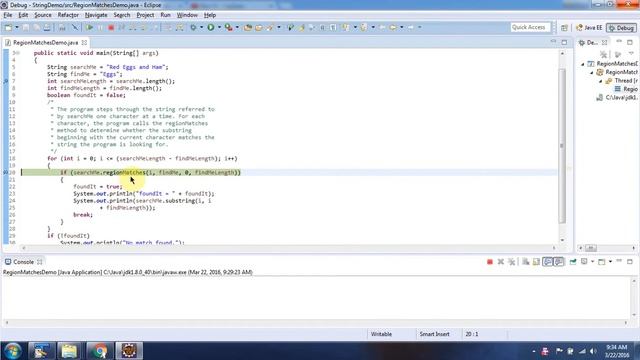
Task: Click the red Terminate button in the main toolbar
Action: coord(111,27)
